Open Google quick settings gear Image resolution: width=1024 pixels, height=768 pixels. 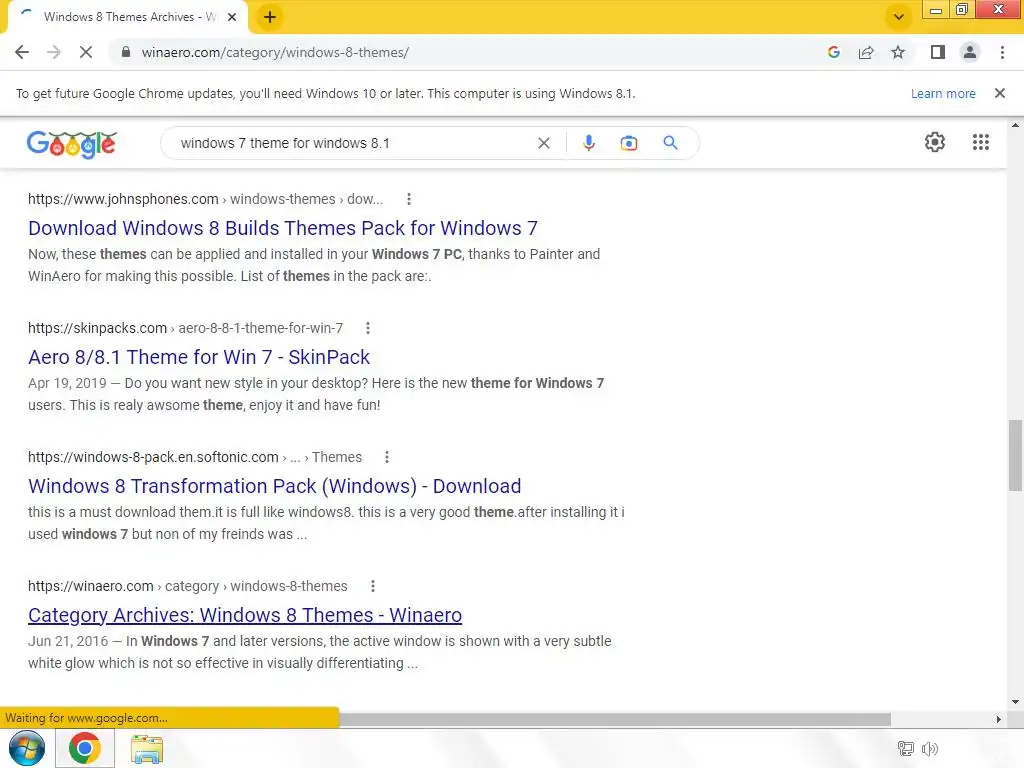pyautogui.click(x=935, y=142)
